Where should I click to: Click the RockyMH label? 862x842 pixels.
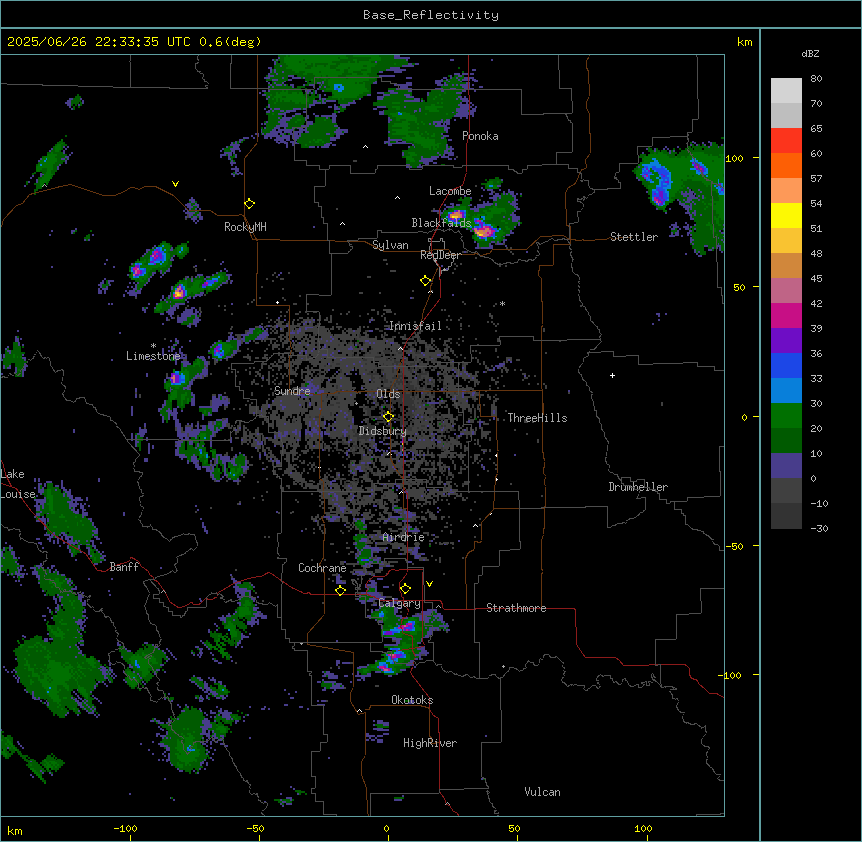(x=245, y=227)
